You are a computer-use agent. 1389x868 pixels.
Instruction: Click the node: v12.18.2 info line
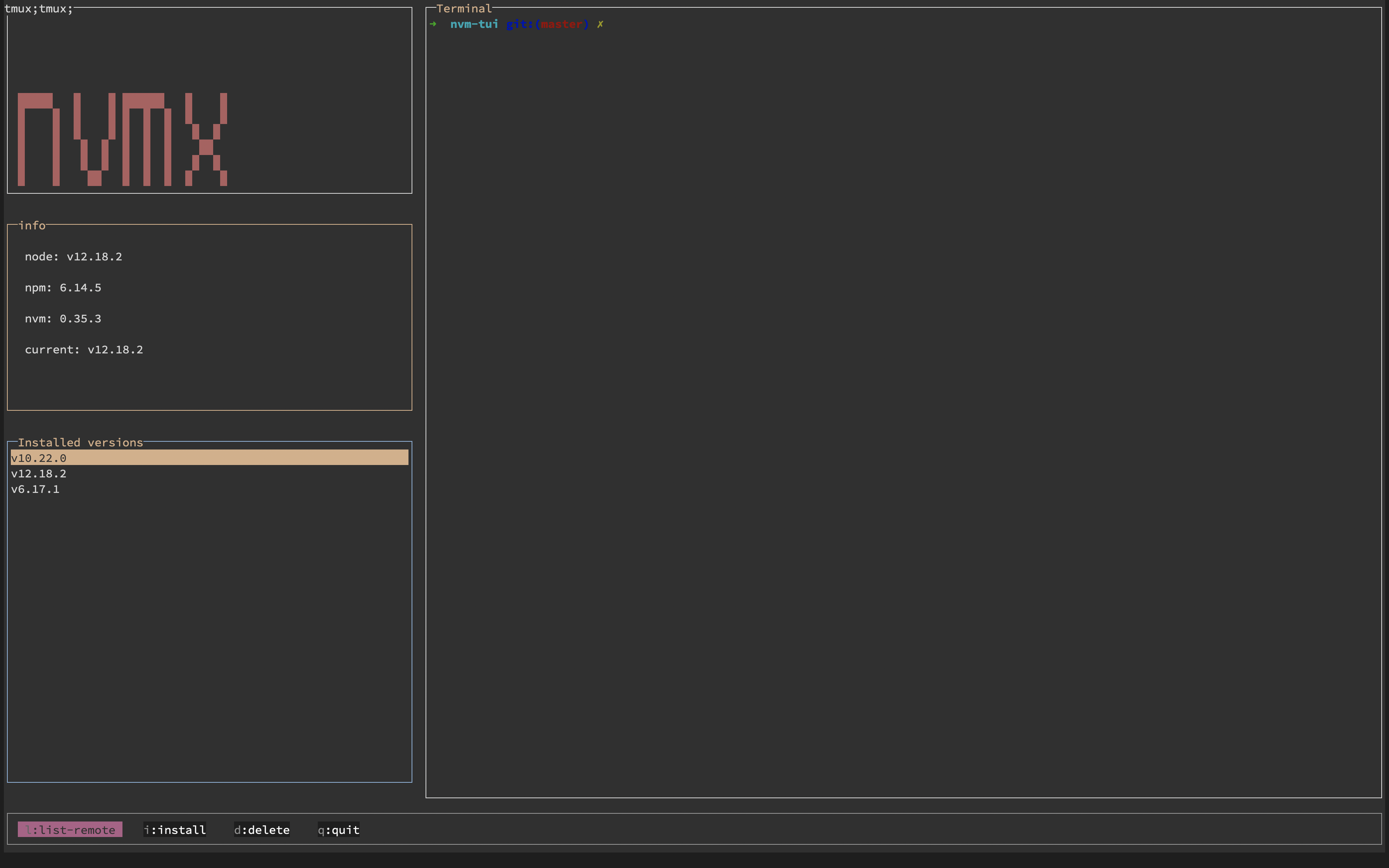[x=74, y=257]
